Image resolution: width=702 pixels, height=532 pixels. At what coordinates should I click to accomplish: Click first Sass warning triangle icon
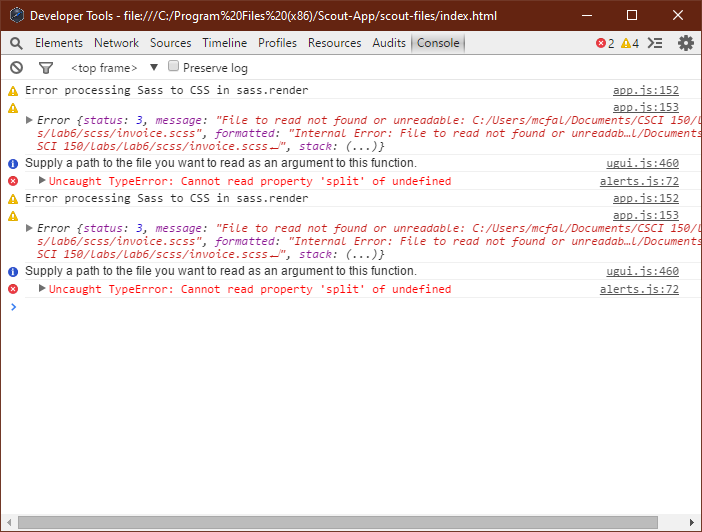coord(13,91)
